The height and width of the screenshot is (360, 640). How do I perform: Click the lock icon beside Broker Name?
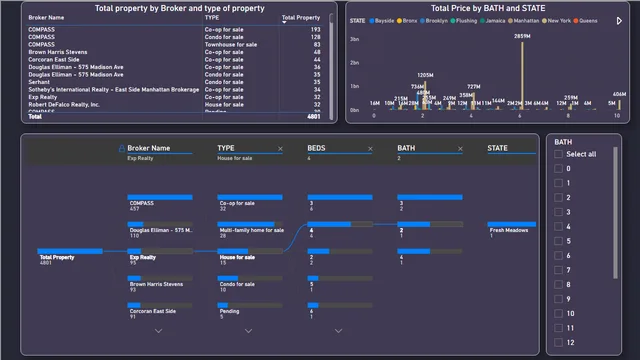point(122,148)
